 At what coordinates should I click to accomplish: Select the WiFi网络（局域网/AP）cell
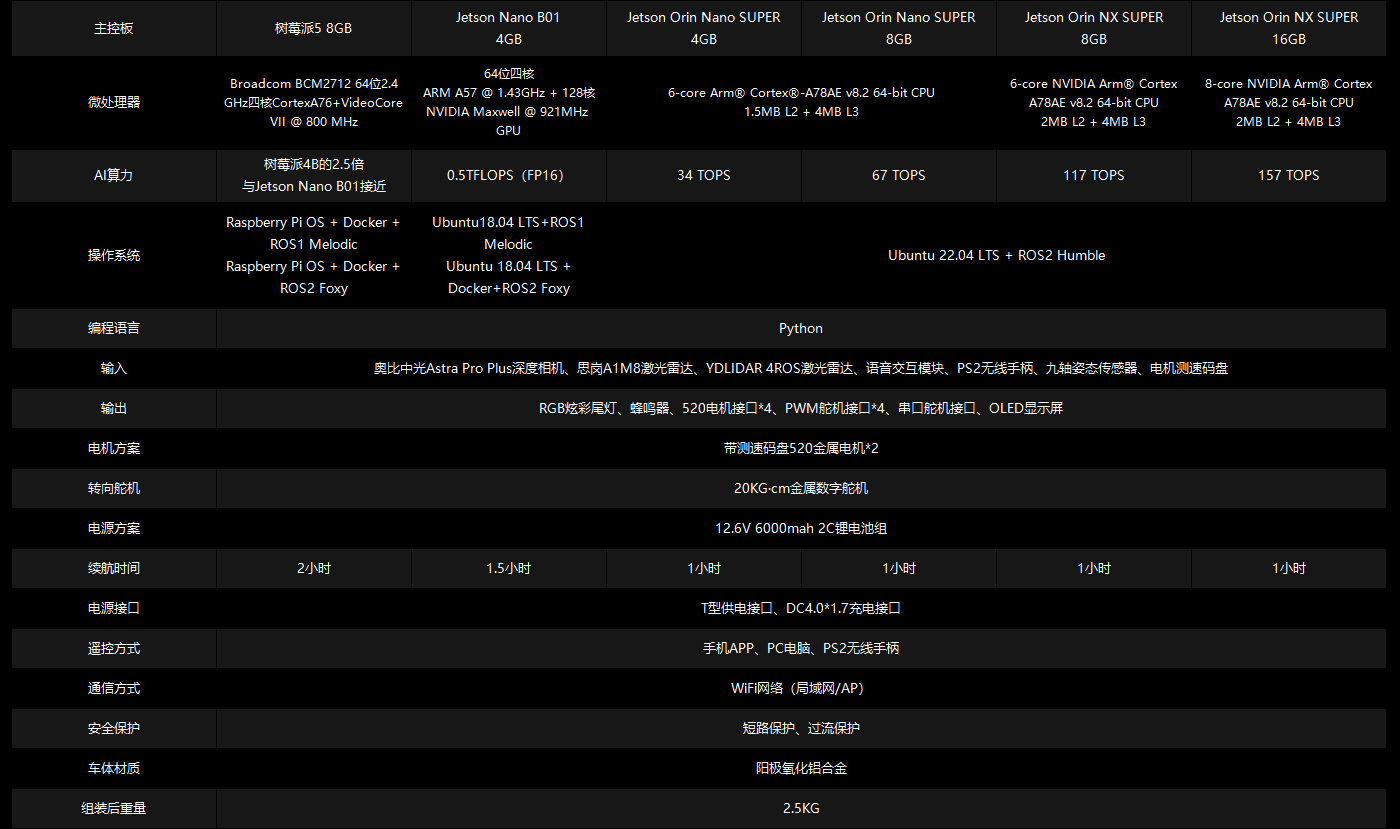point(801,688)
